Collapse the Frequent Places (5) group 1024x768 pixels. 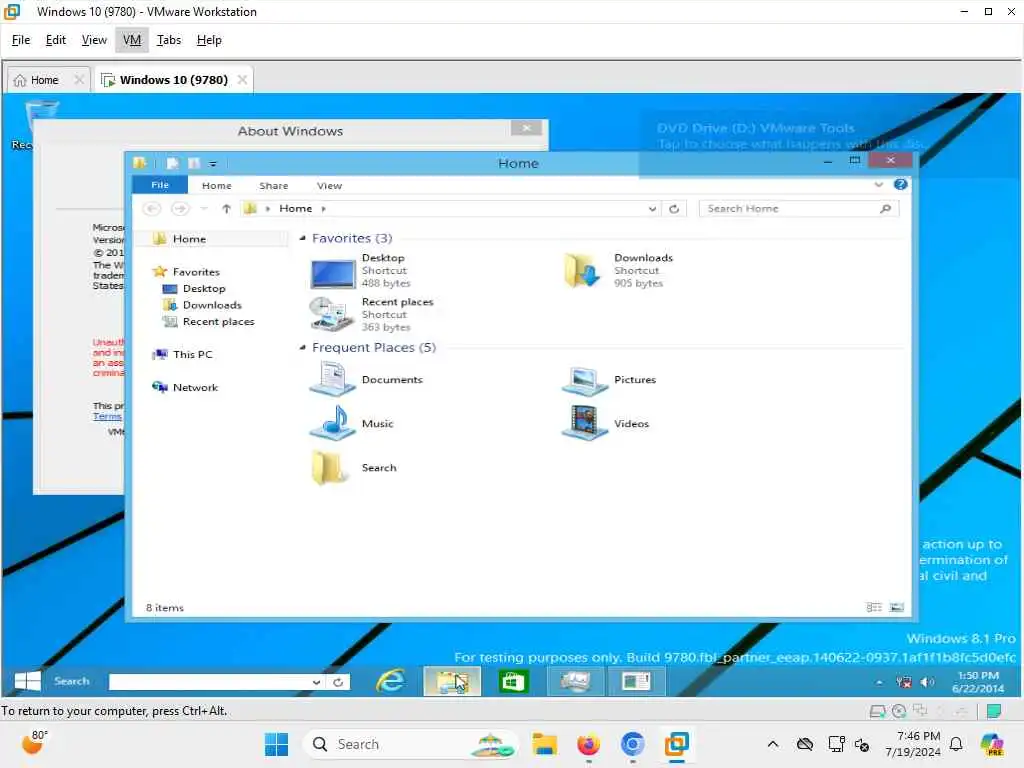click(x=302, y=347)
